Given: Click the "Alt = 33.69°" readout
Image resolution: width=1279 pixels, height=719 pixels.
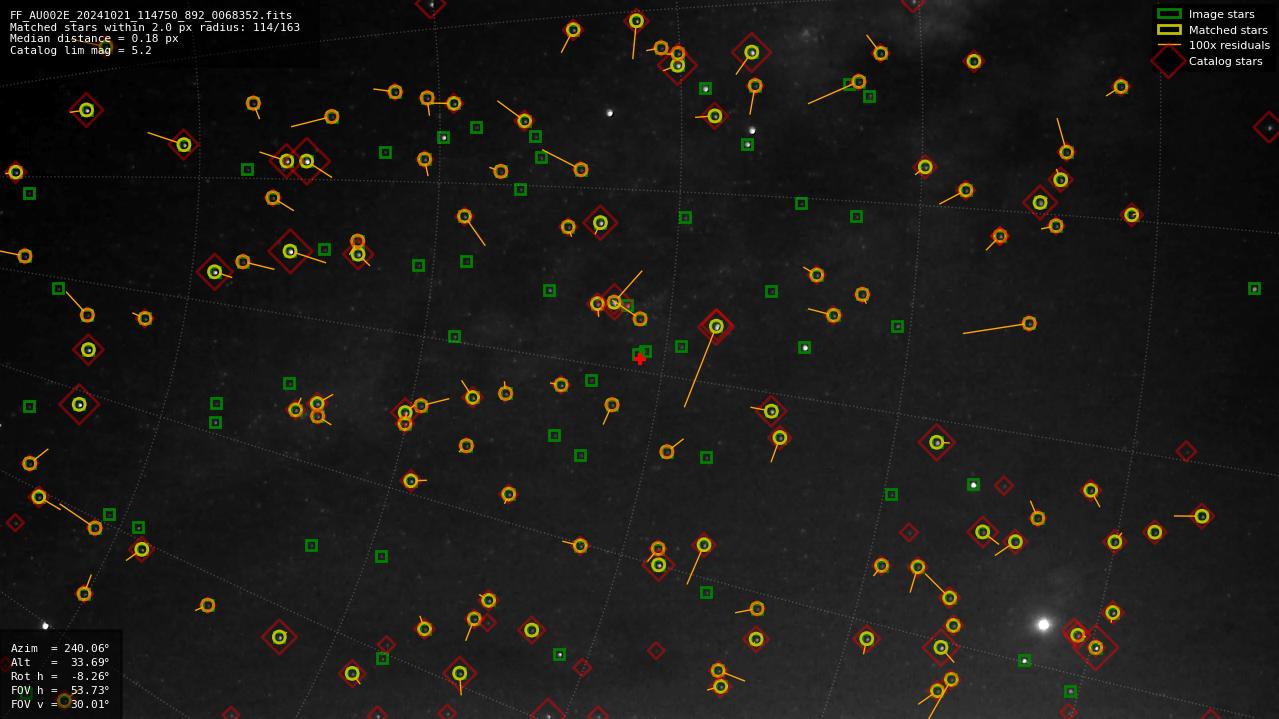Looking at the screenshot, I should (60, 662).
